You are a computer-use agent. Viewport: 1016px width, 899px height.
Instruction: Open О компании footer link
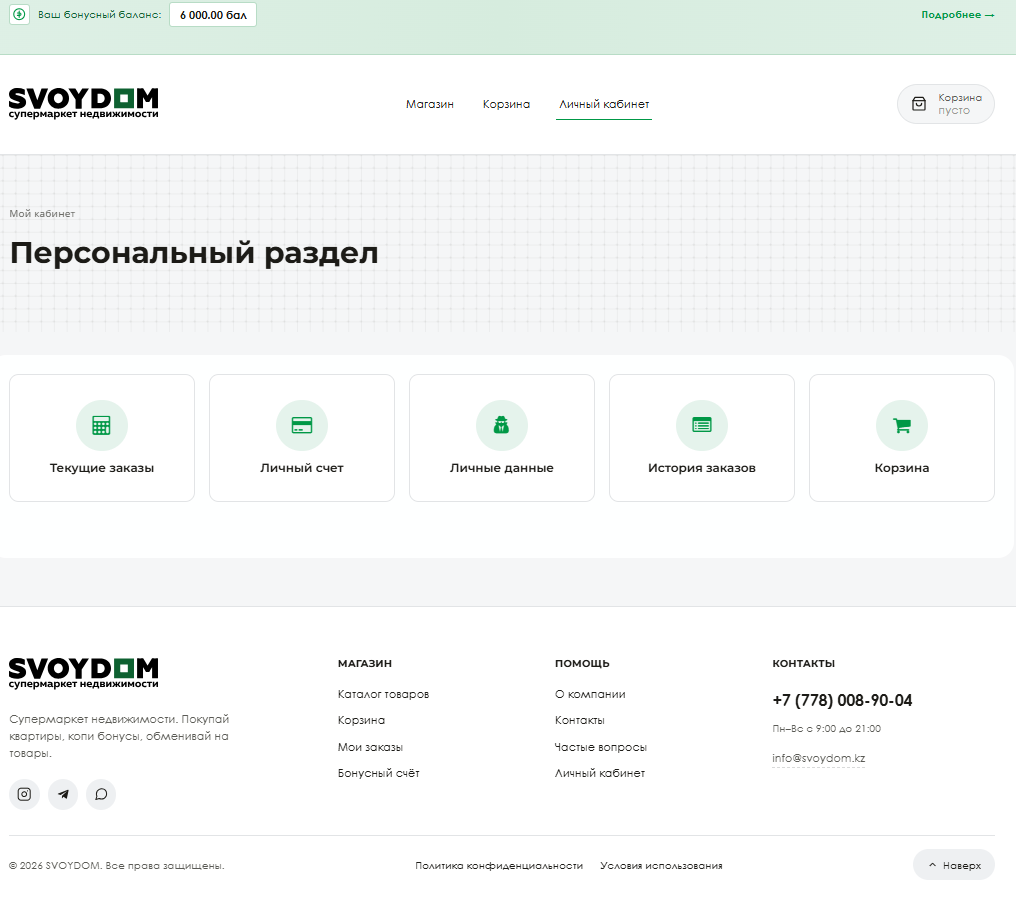pyautogui.click(x=590, y=694)
